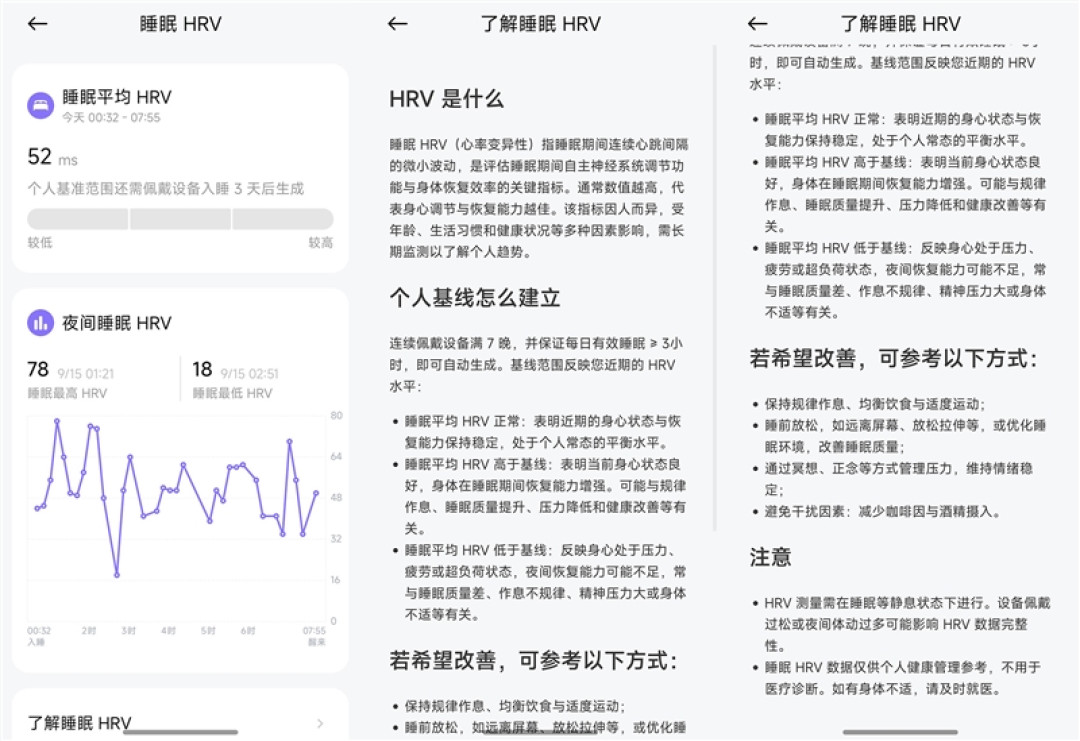
Task: Tap the 注意 heading on right screen
Action: (770, 556)
